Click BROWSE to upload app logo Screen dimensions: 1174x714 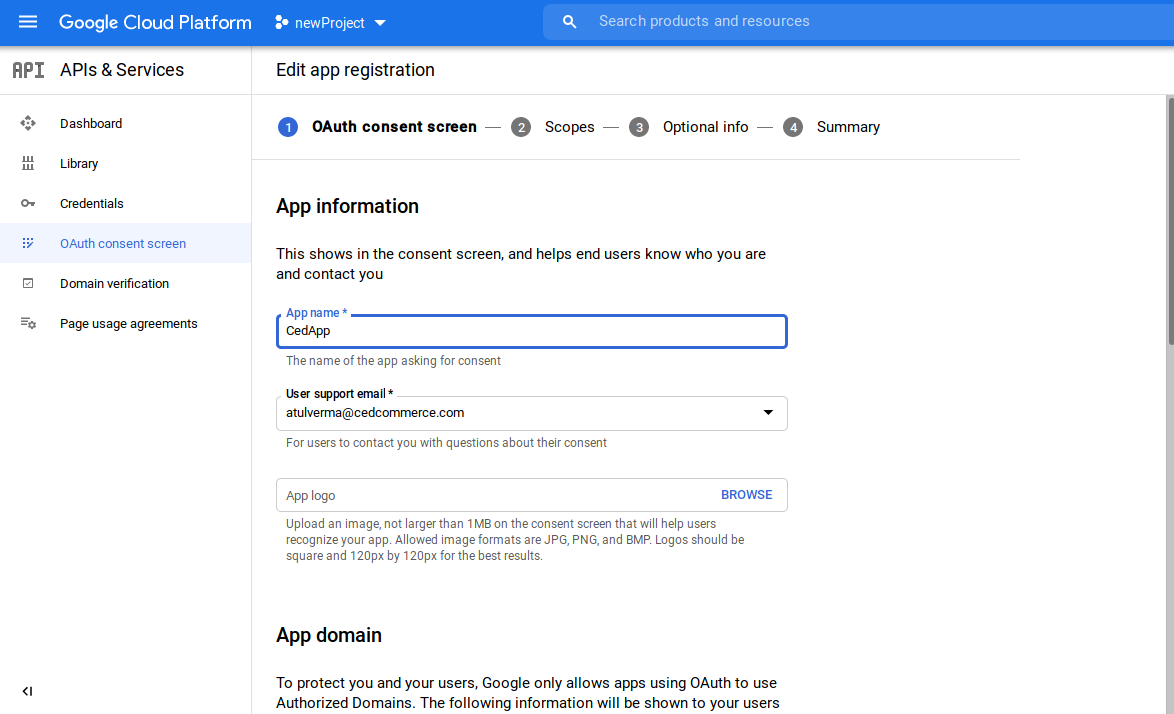coord(746,495)
